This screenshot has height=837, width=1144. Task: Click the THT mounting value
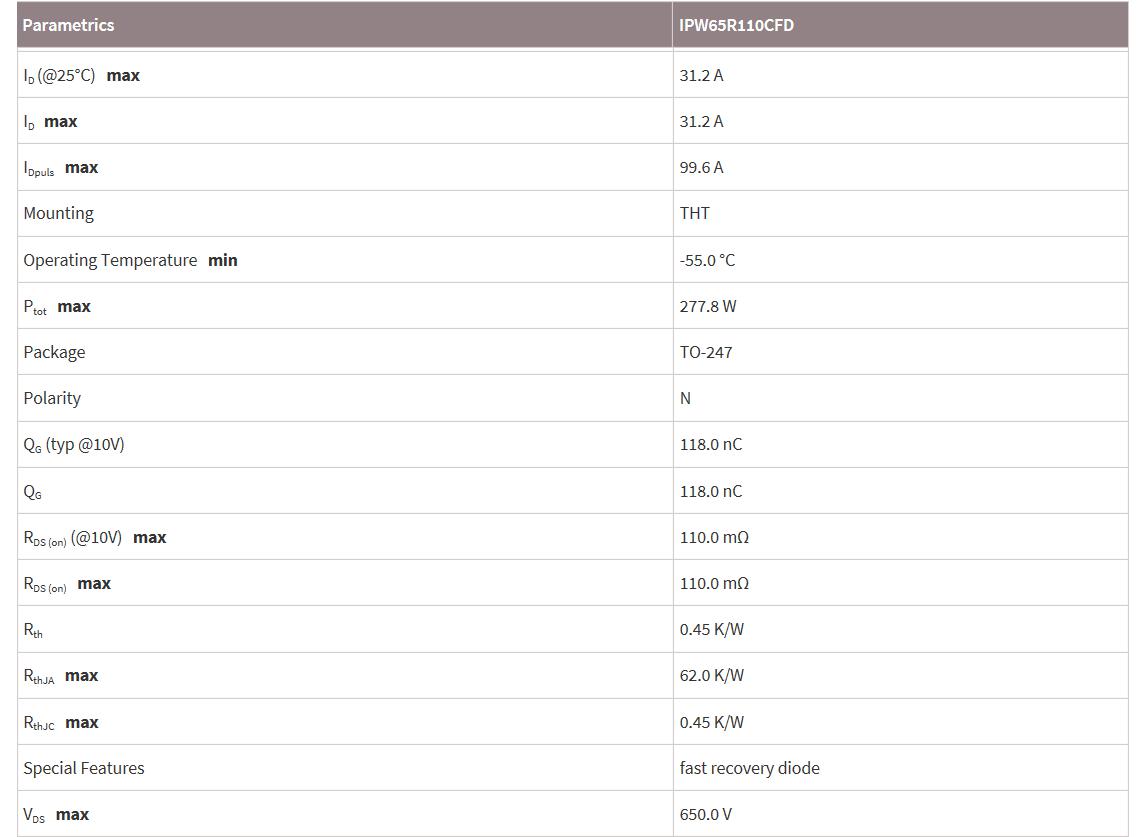[x=694, y=213]
